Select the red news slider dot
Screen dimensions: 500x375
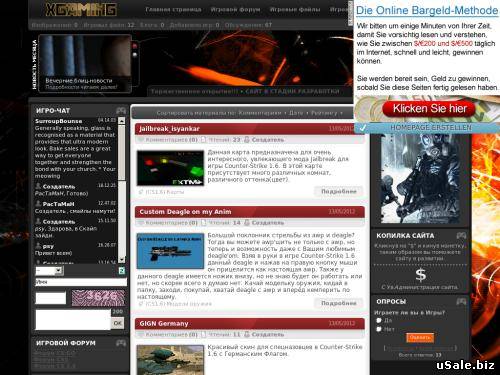[135, 46]
